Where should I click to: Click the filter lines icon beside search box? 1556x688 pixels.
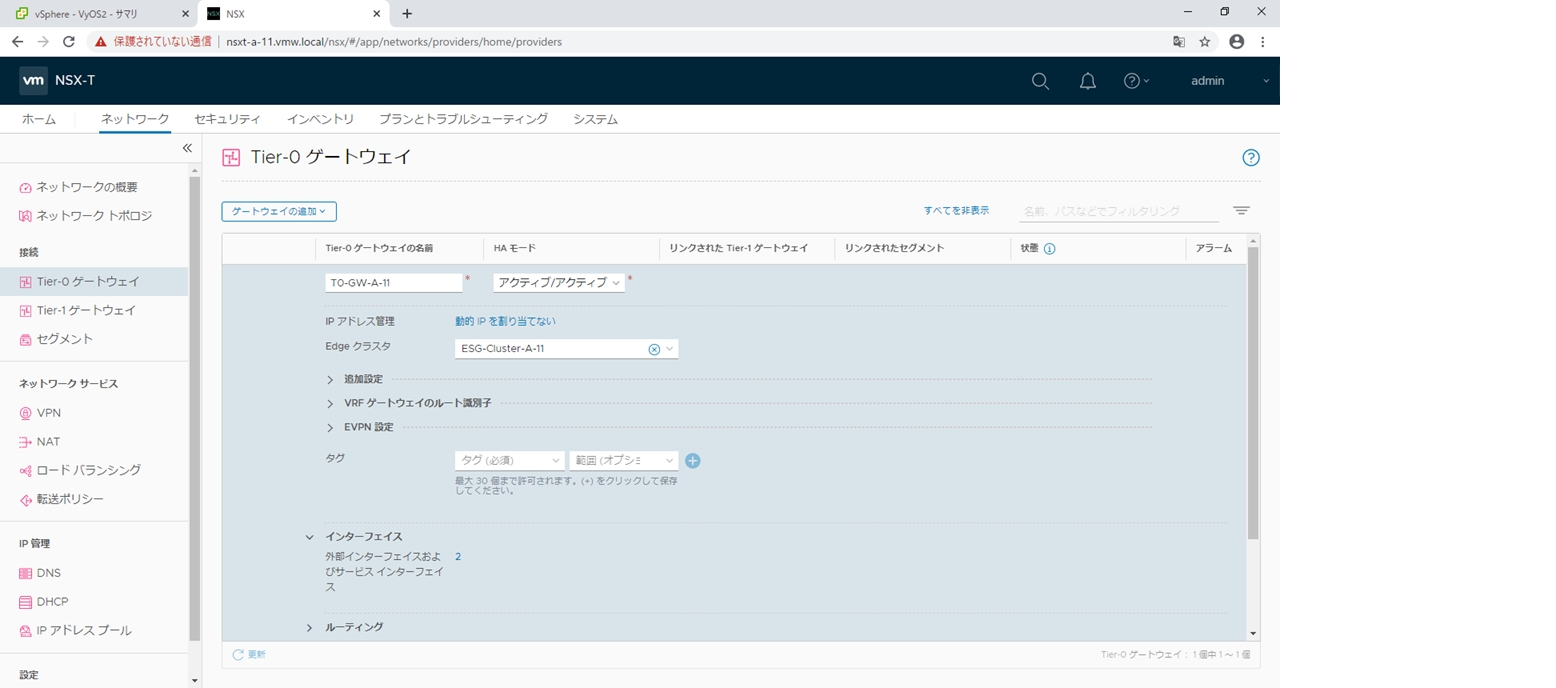pyautogui.click(x=1241, y=211)
